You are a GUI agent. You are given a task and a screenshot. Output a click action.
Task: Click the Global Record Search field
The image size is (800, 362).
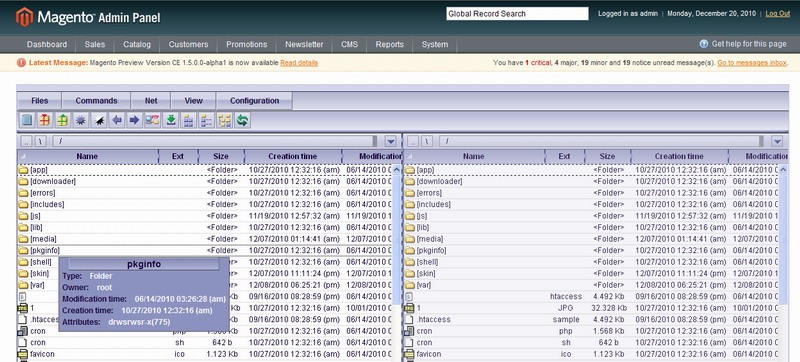click(517, 14)
